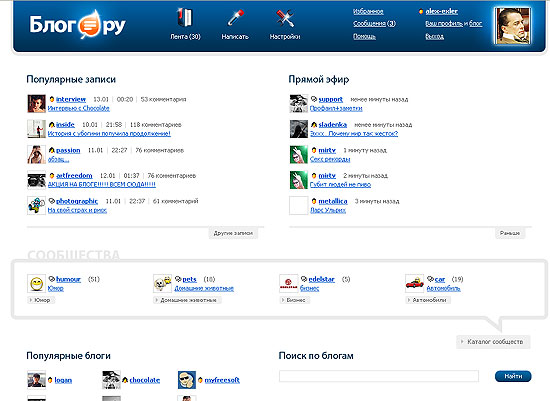
Task: Open the edelstar community logo icon
Action: click(x=289, y=283)
